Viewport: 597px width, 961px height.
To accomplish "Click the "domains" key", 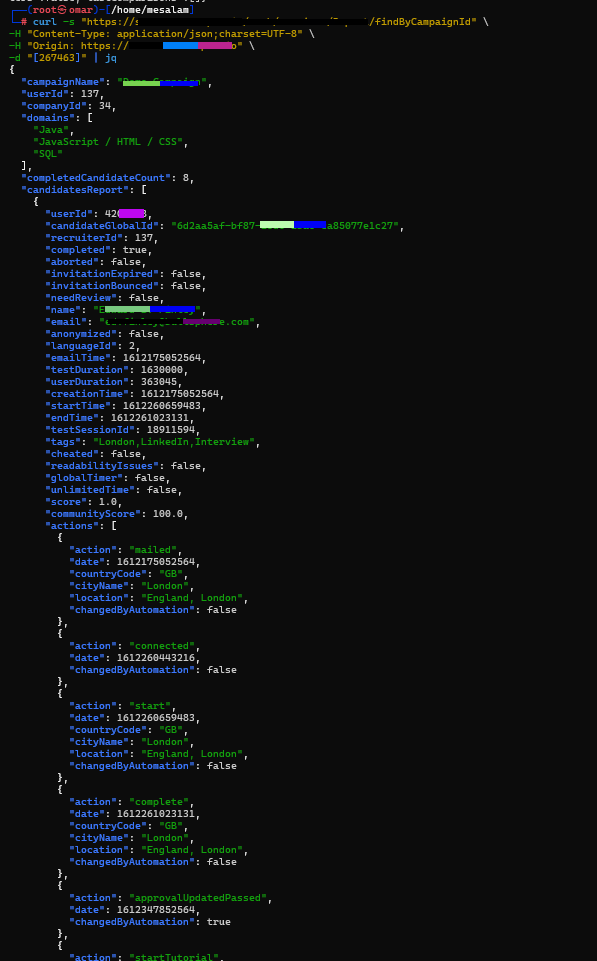I will point(48,118).
